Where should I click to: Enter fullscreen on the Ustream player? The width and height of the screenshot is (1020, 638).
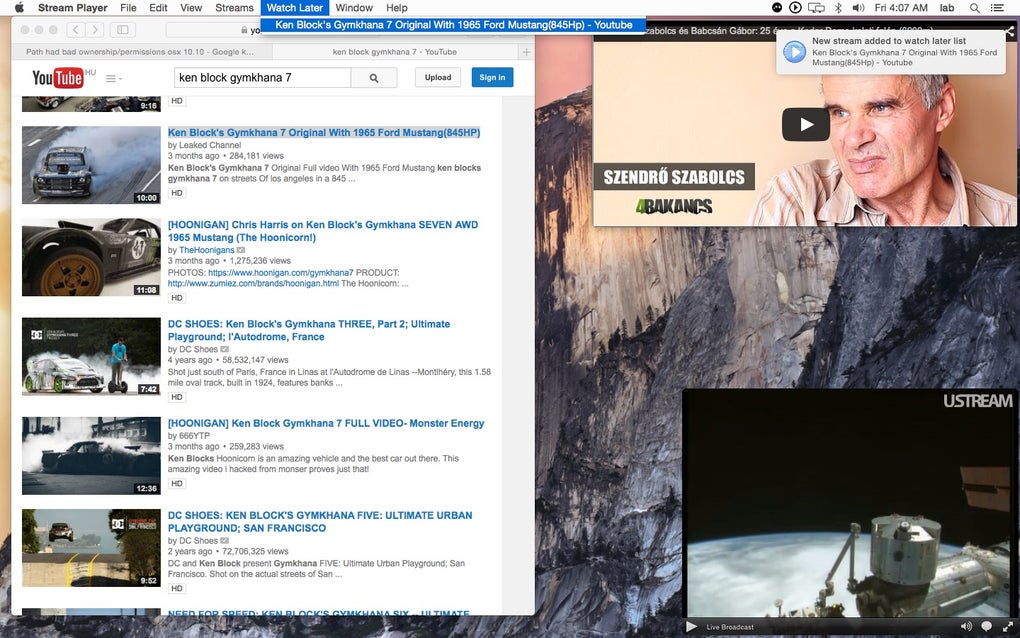point(1009,626)
